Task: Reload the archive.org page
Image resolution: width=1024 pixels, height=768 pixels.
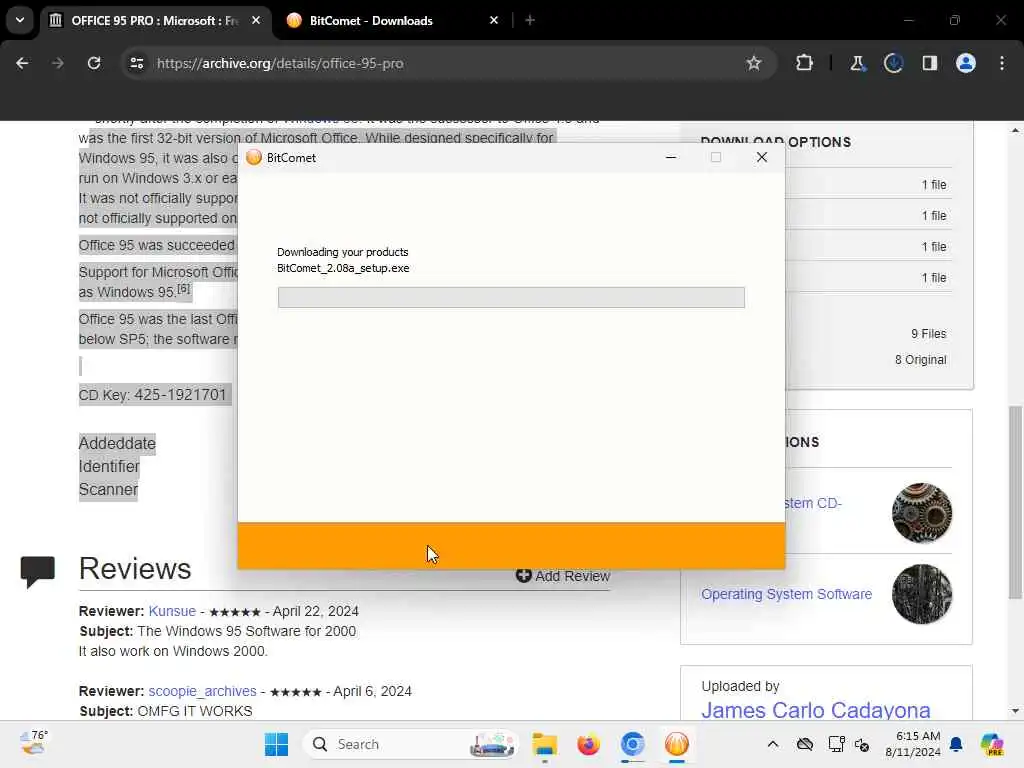Action: [94, 63]
